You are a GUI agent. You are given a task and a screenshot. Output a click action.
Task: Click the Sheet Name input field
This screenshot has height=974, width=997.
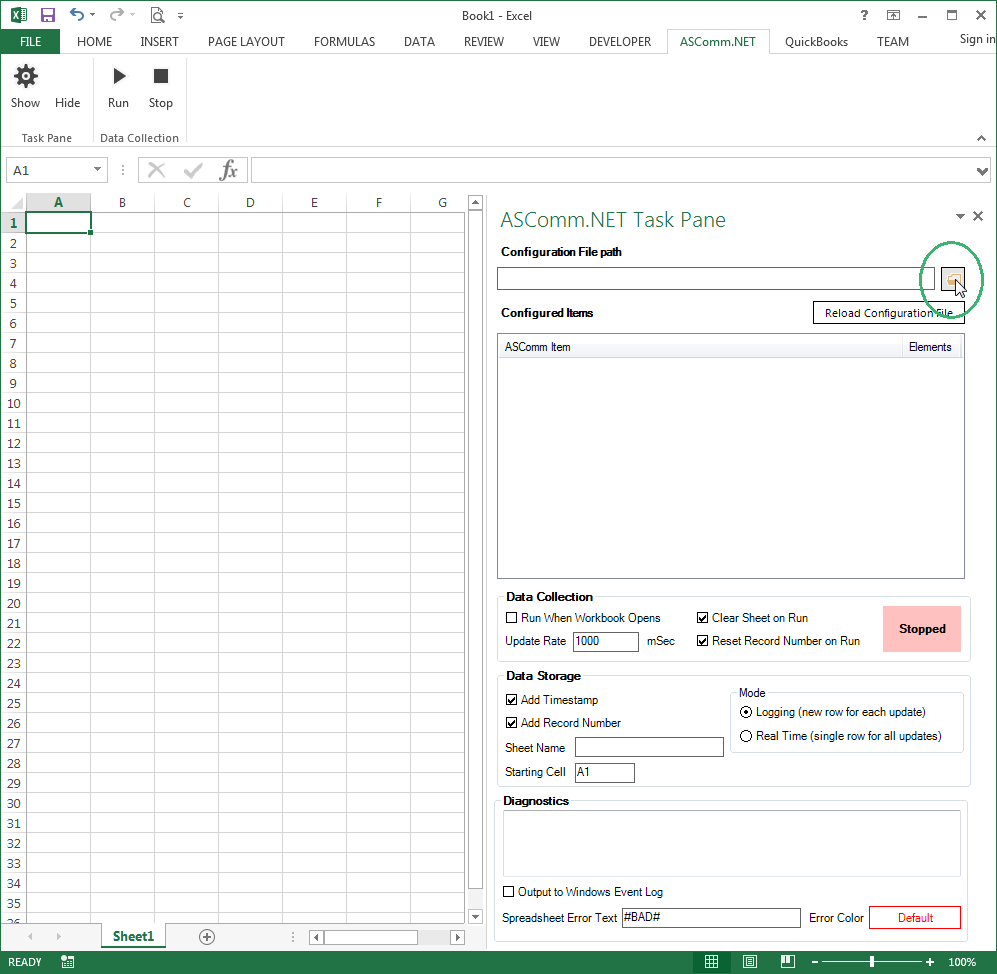coord(649,747)
